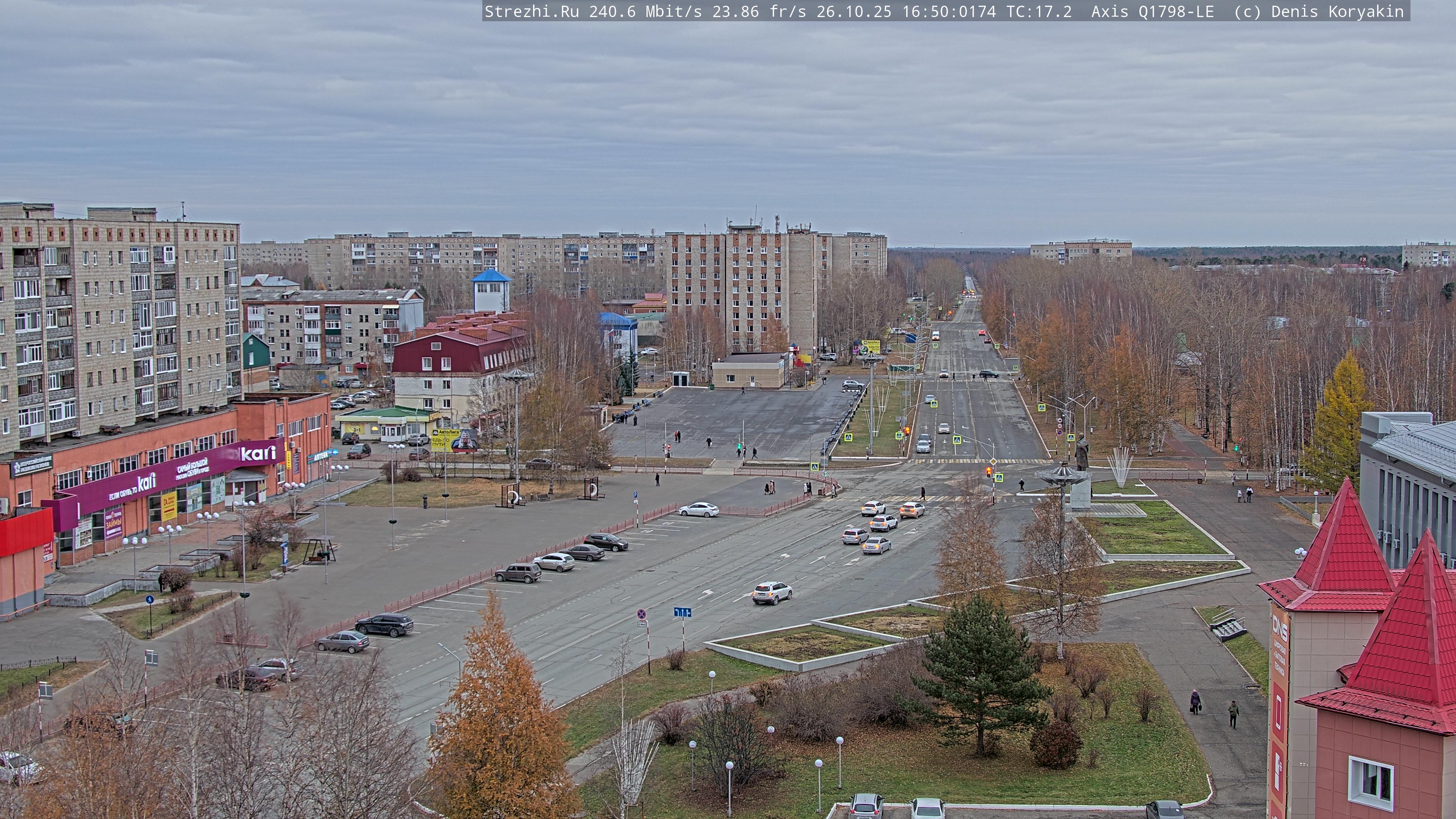Click the purple Займы poster
This screenshot has height=819, width=1456.
coord(113,524)
